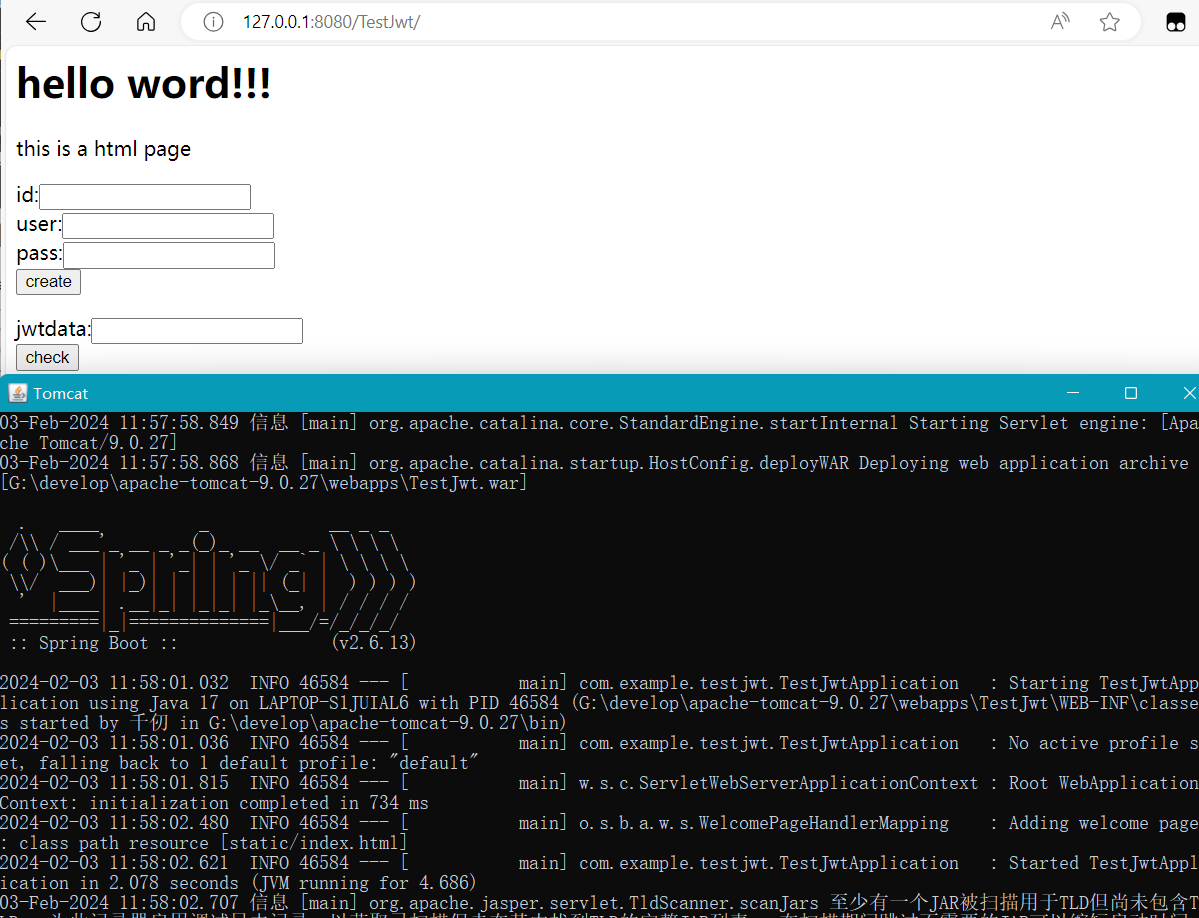Open the black extension icon beside favorites star
1199x918 pixels.
pos(1175,23)
